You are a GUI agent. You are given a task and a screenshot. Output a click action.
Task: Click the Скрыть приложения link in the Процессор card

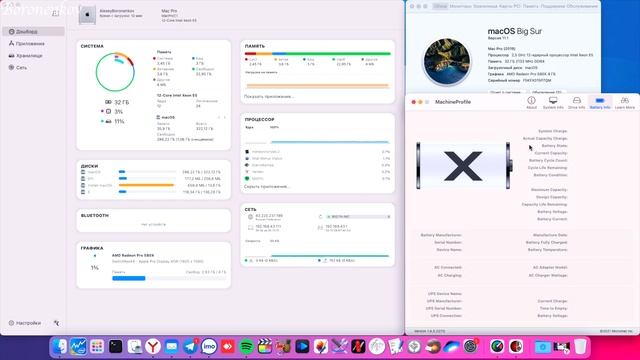coord(267,187)
